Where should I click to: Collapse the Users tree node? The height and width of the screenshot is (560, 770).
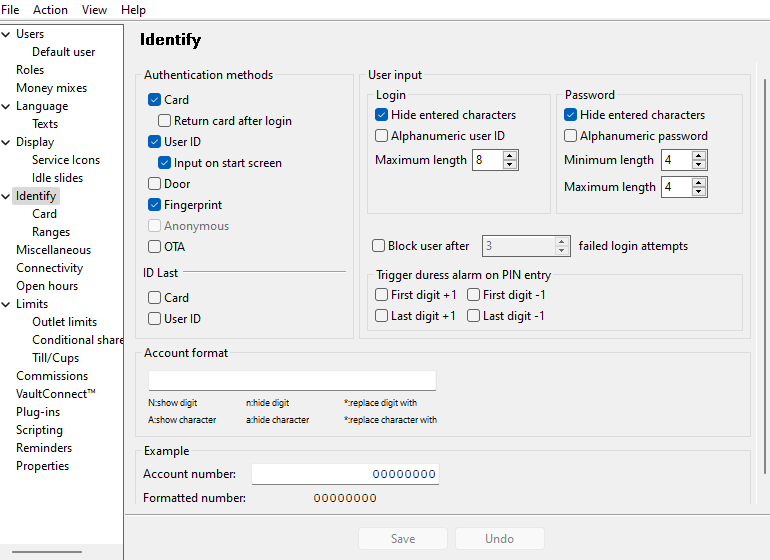(7, 34)
